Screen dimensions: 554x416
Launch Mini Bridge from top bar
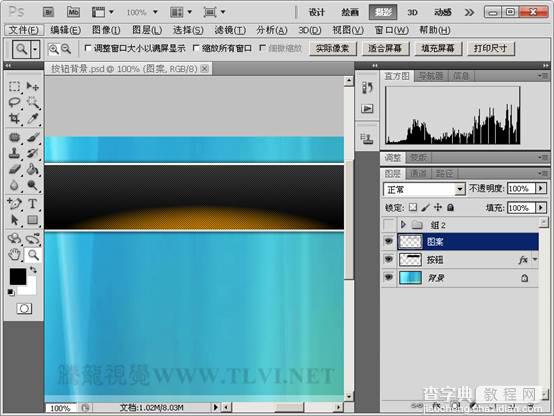click(73, 12)
